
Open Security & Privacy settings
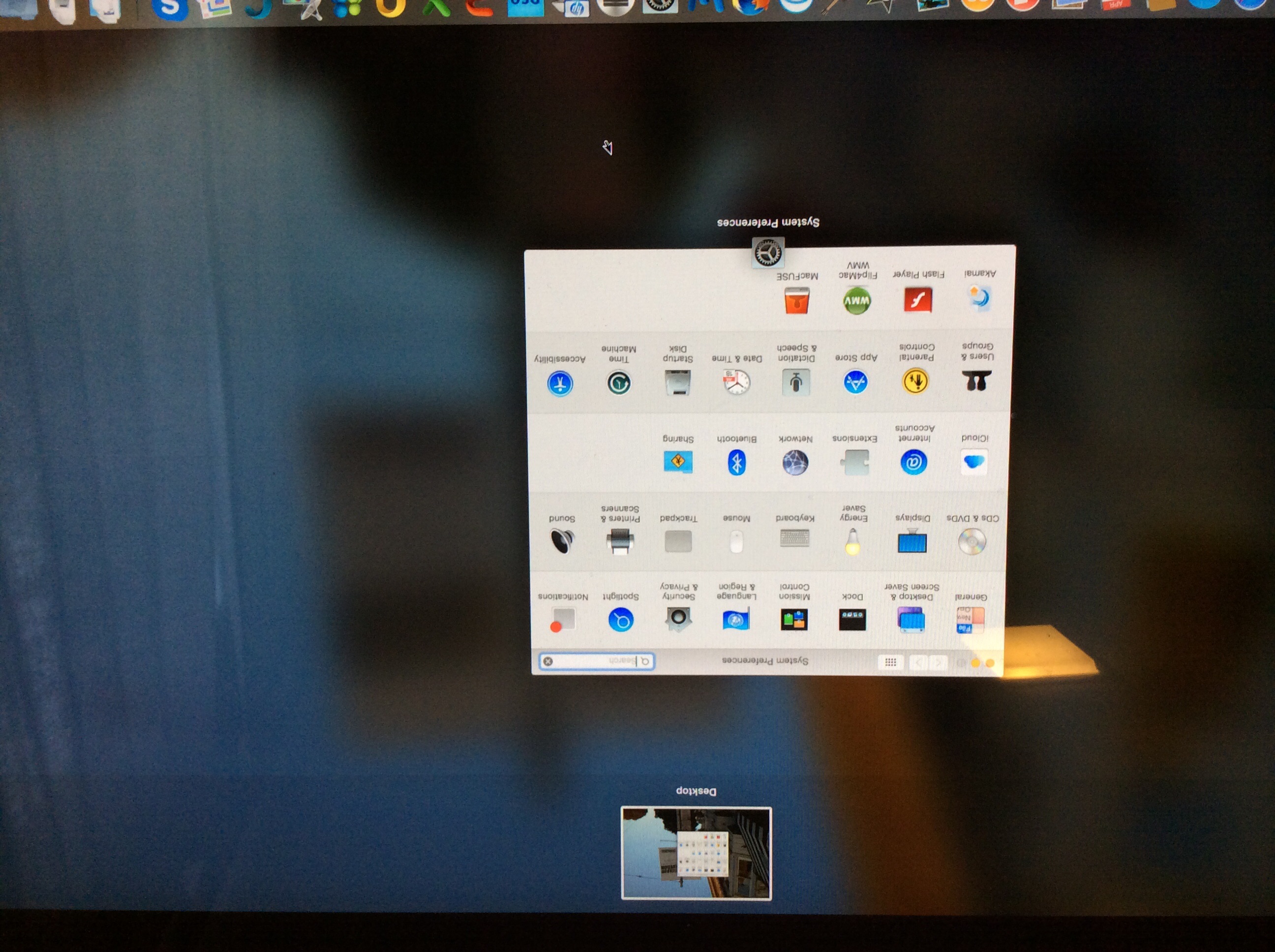pyautogui.click(x=678, y=620)
